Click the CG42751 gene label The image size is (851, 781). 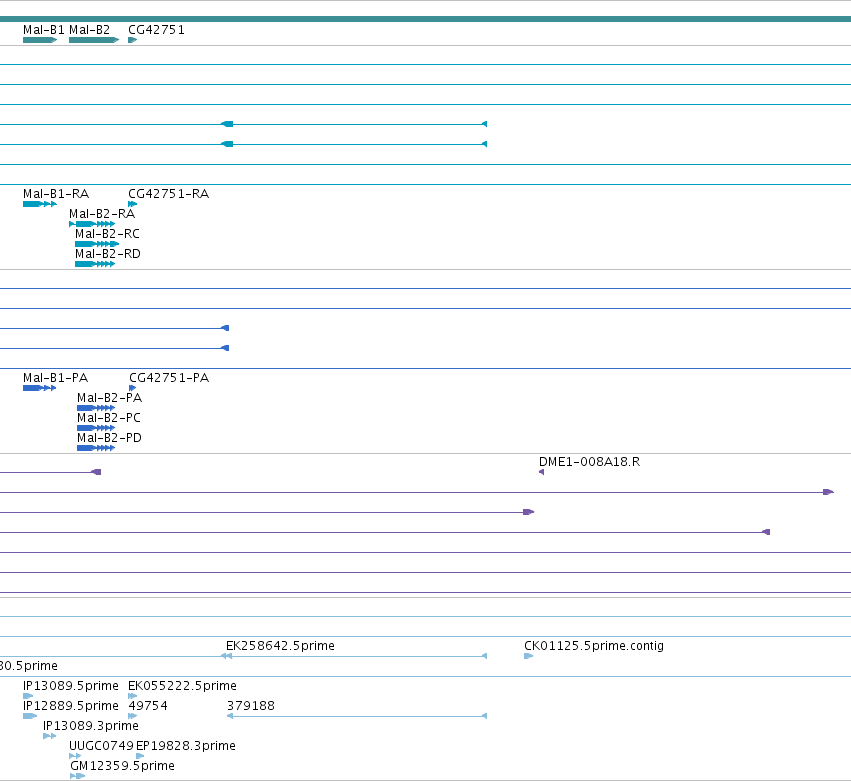[156, 30]
